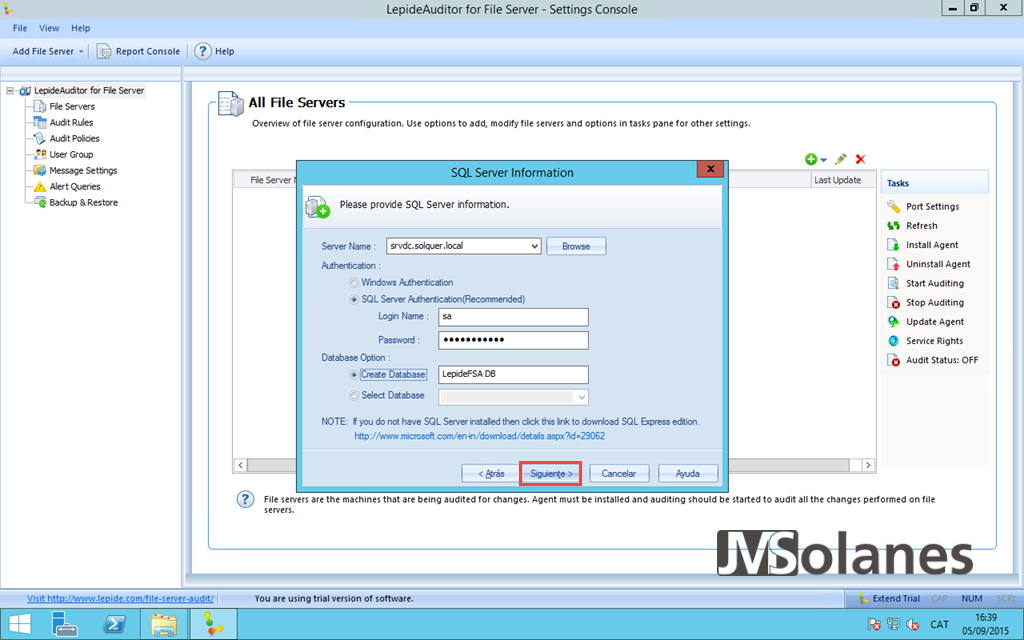Visit the lepide.com file-server-audit link
This screenshot has width=1024, height=640.
click(120, 598)
